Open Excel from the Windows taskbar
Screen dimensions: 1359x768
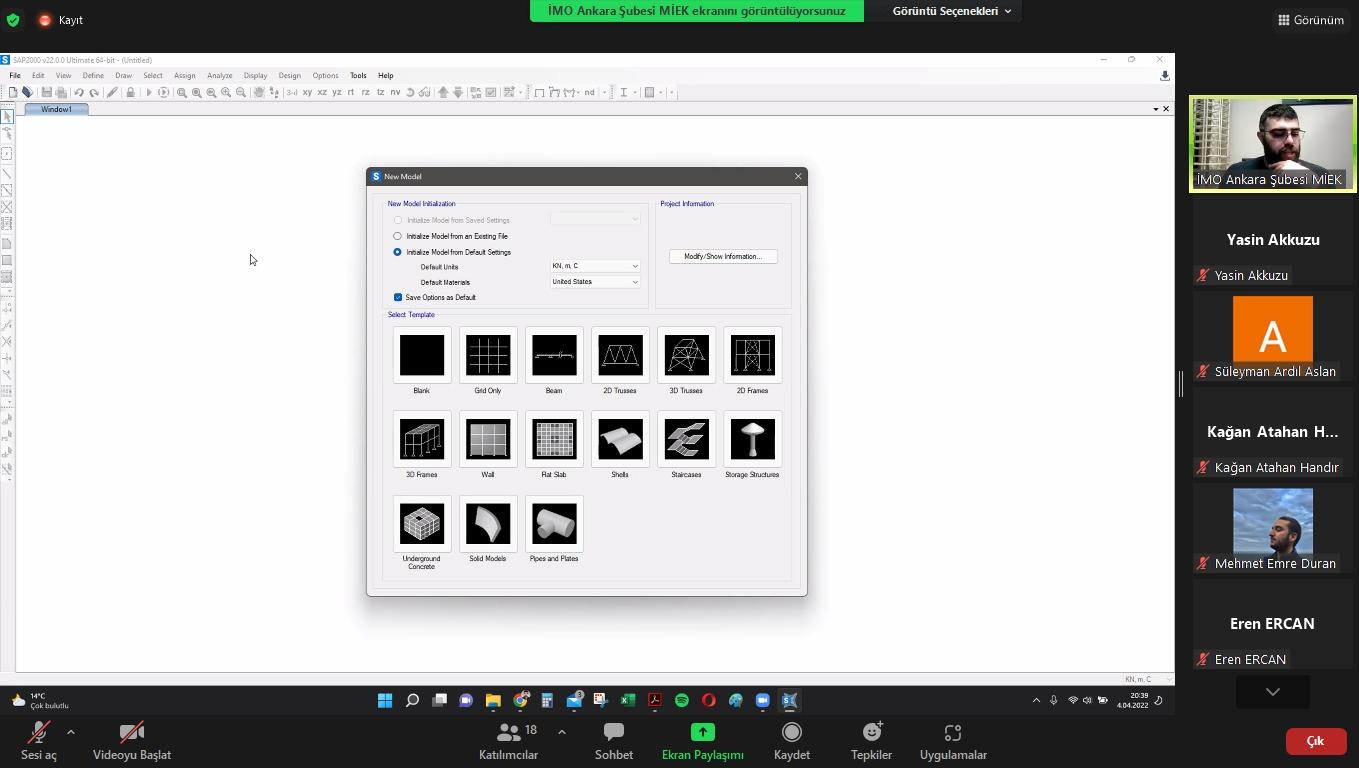click(628, 701)
